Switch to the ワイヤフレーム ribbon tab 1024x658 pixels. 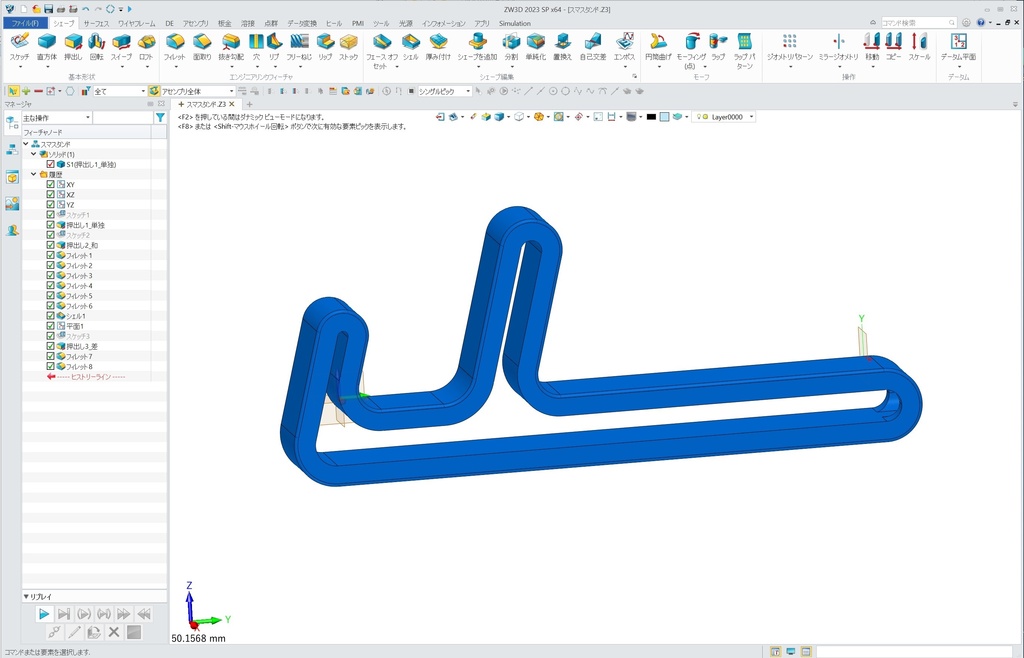point(136,23)
